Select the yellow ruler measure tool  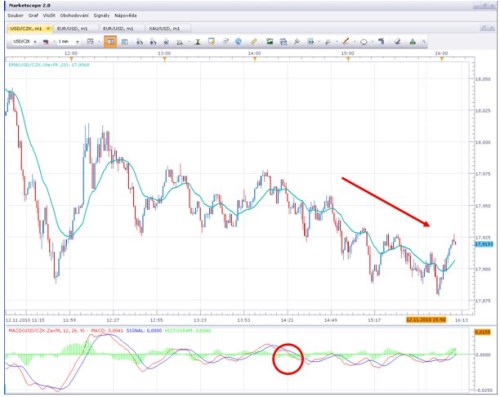point(254,42)
